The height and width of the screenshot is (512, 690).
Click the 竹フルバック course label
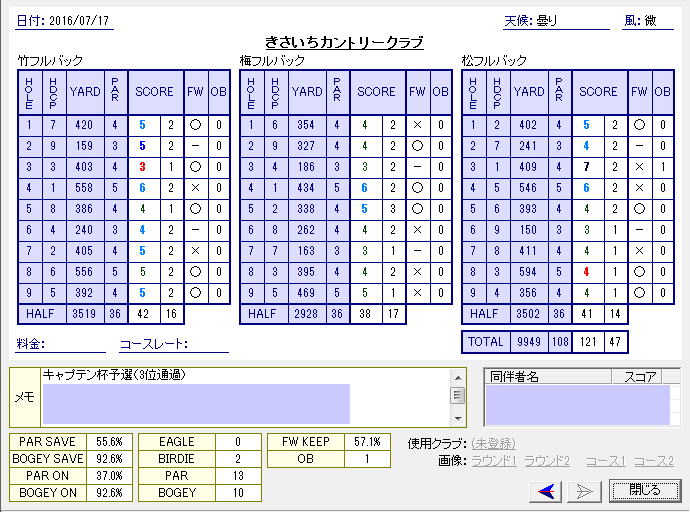click(50, 60)
